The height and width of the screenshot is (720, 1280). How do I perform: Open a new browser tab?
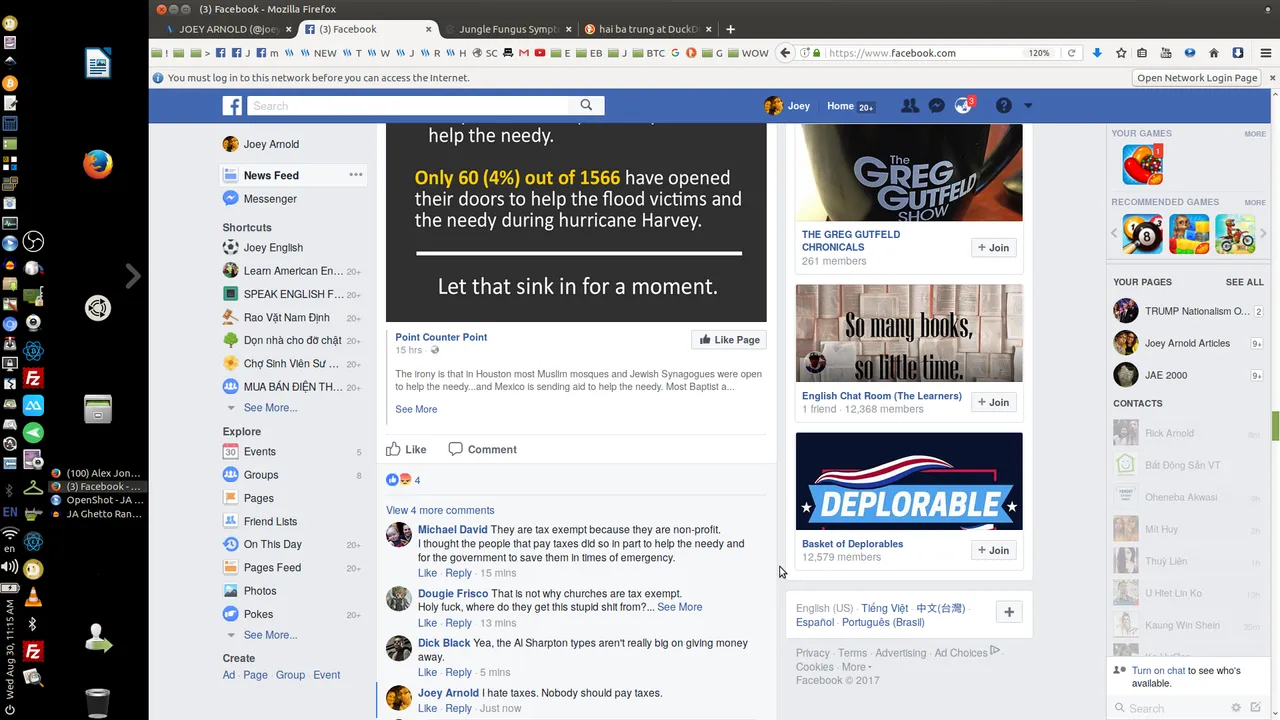730,29
